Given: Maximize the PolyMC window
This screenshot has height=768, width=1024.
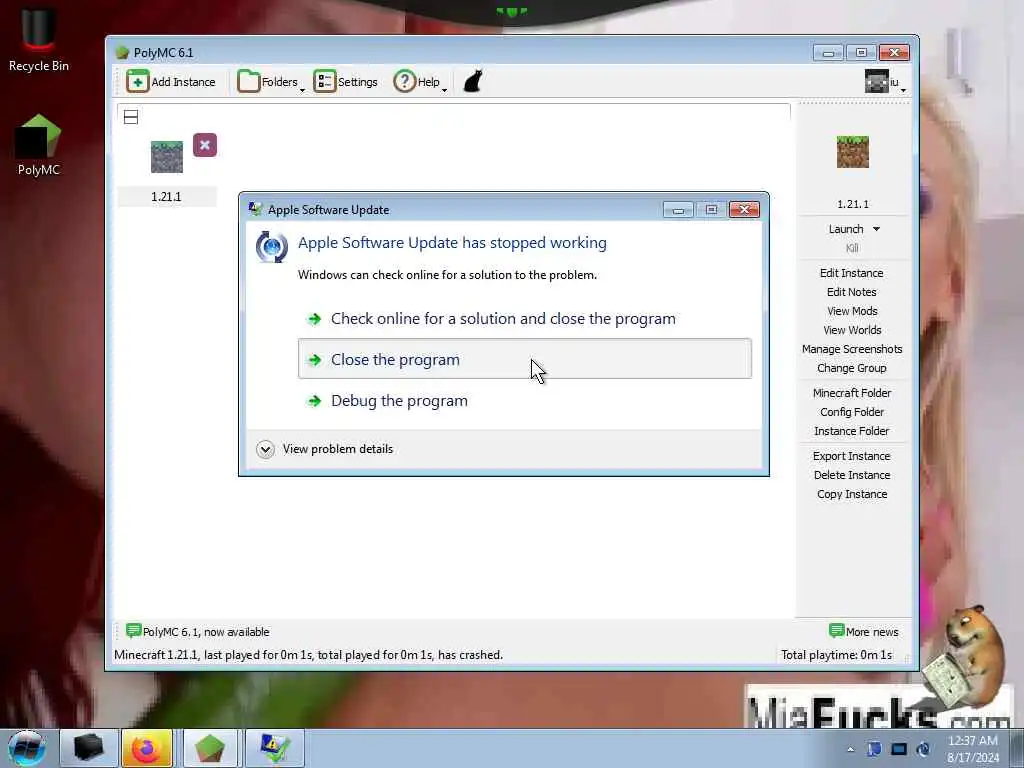Looking at the screenshot, I should point(861,52).
